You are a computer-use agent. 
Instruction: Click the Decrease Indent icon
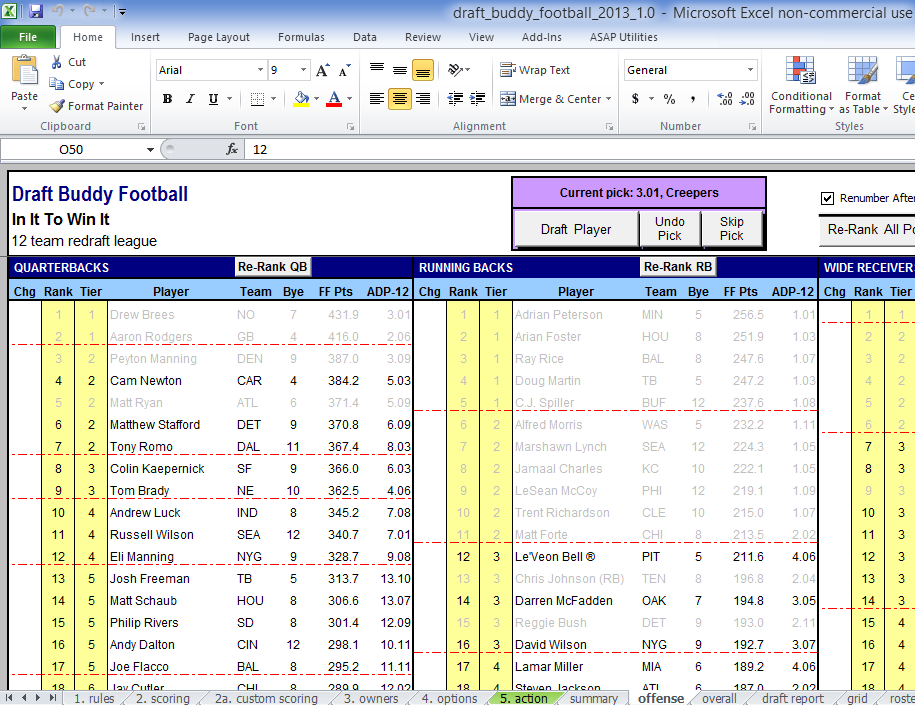tap(455, 99)
